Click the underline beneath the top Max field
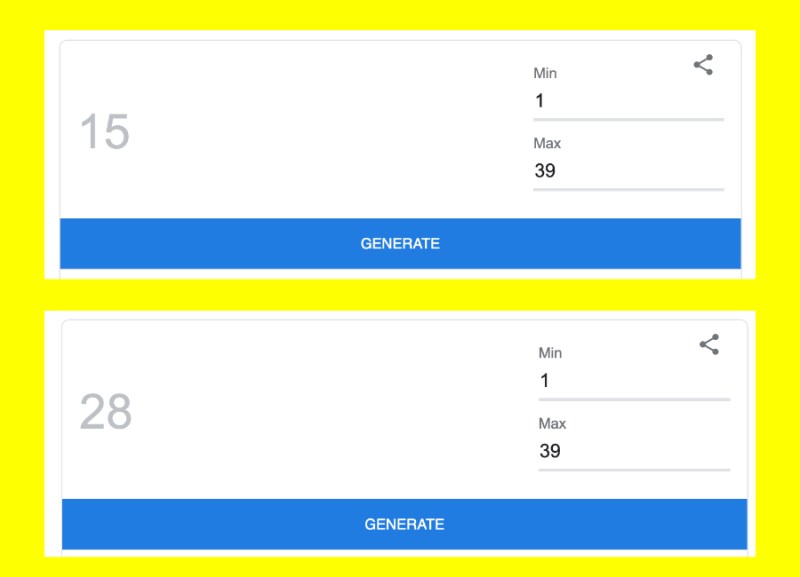Screen dimensions: 800x577 627,189
